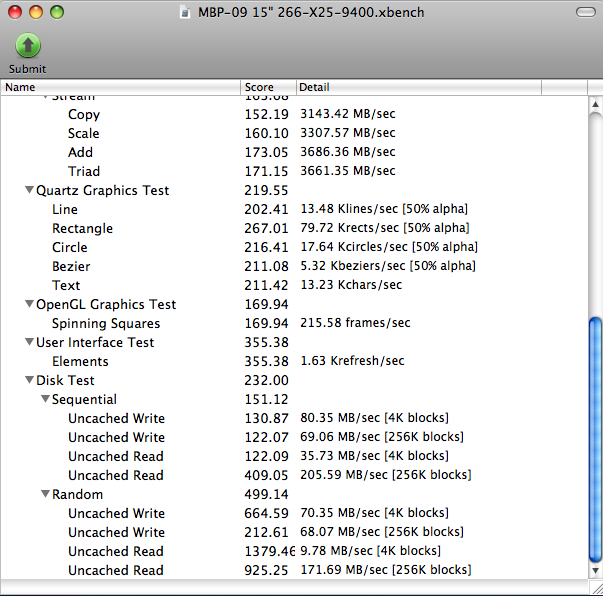Click the 219.55 Quartz score value

pos(266,190)
